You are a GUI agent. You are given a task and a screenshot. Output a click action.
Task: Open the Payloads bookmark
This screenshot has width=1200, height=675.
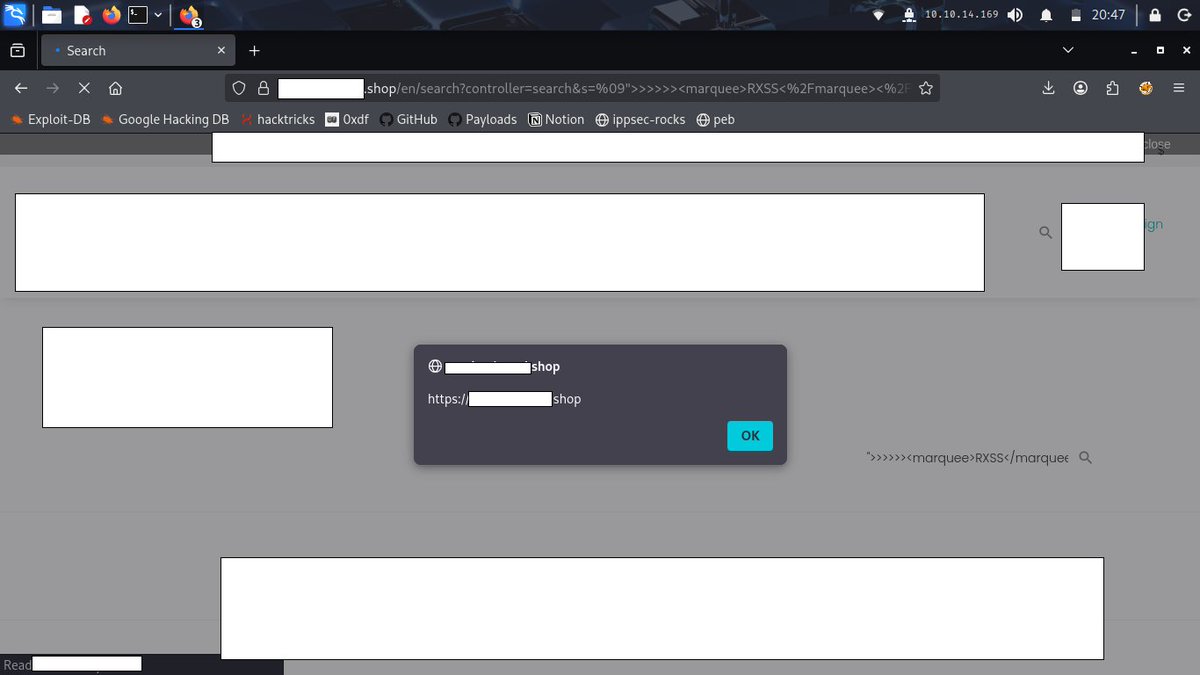point(482,119)
